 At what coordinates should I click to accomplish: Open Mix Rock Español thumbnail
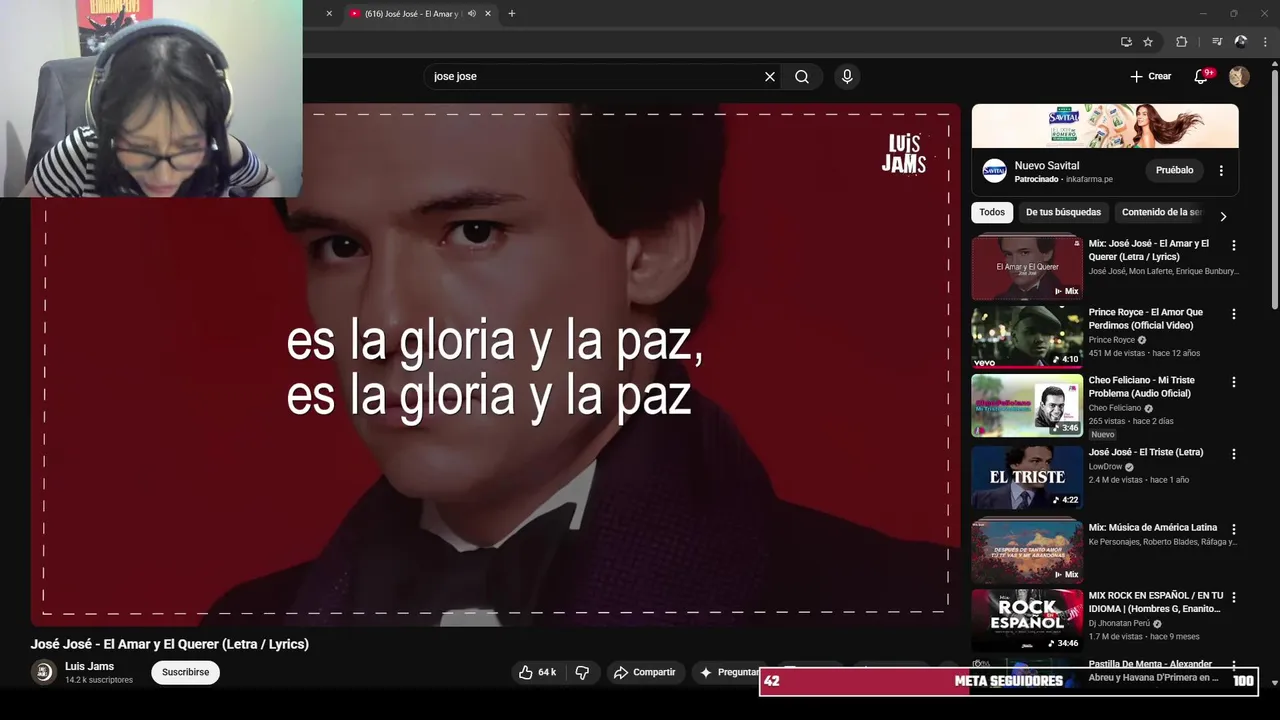tap(1027, 620)
